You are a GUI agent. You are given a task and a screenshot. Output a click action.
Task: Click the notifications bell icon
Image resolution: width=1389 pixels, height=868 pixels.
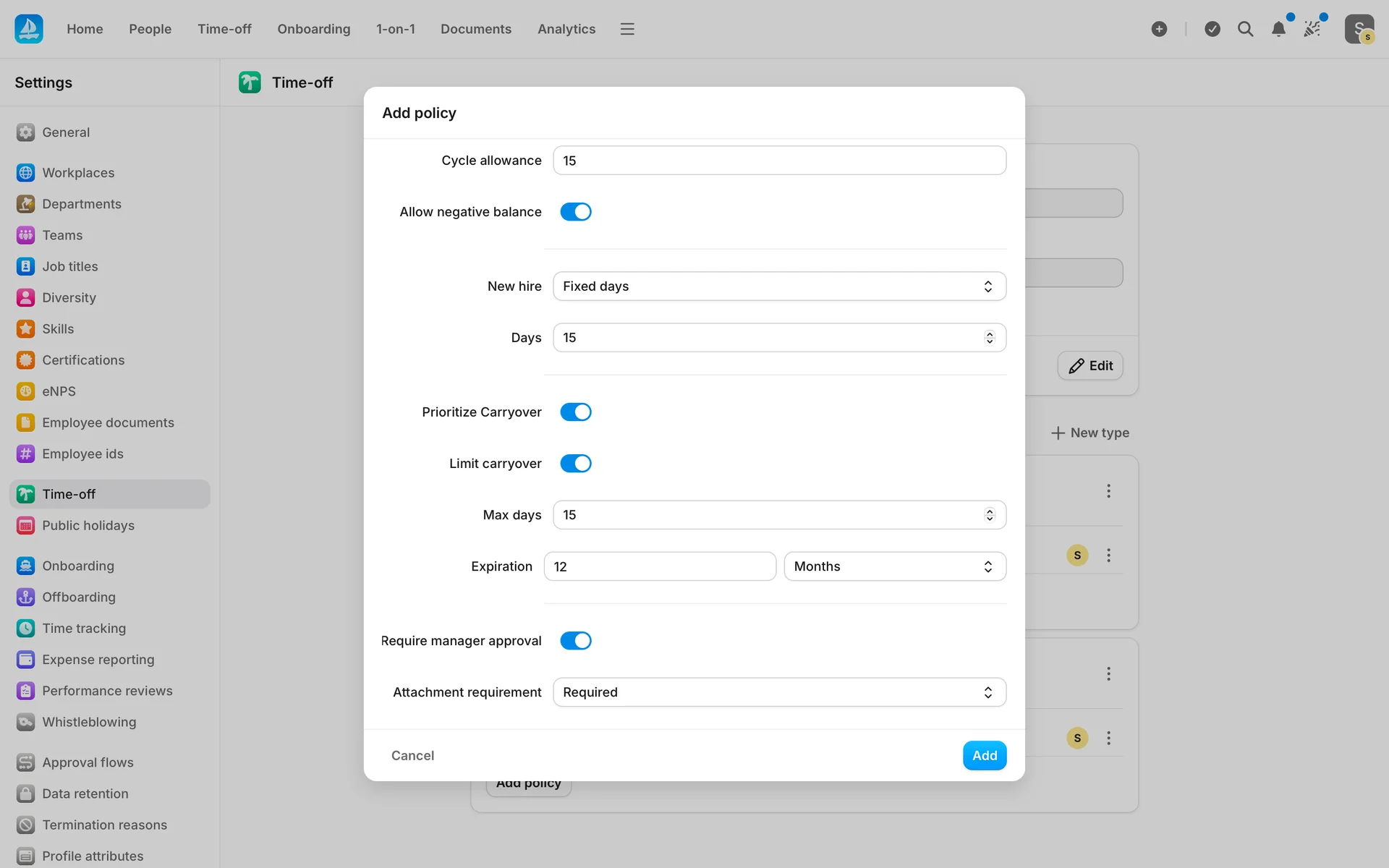pyautogui.click(x=1278, y=29)
